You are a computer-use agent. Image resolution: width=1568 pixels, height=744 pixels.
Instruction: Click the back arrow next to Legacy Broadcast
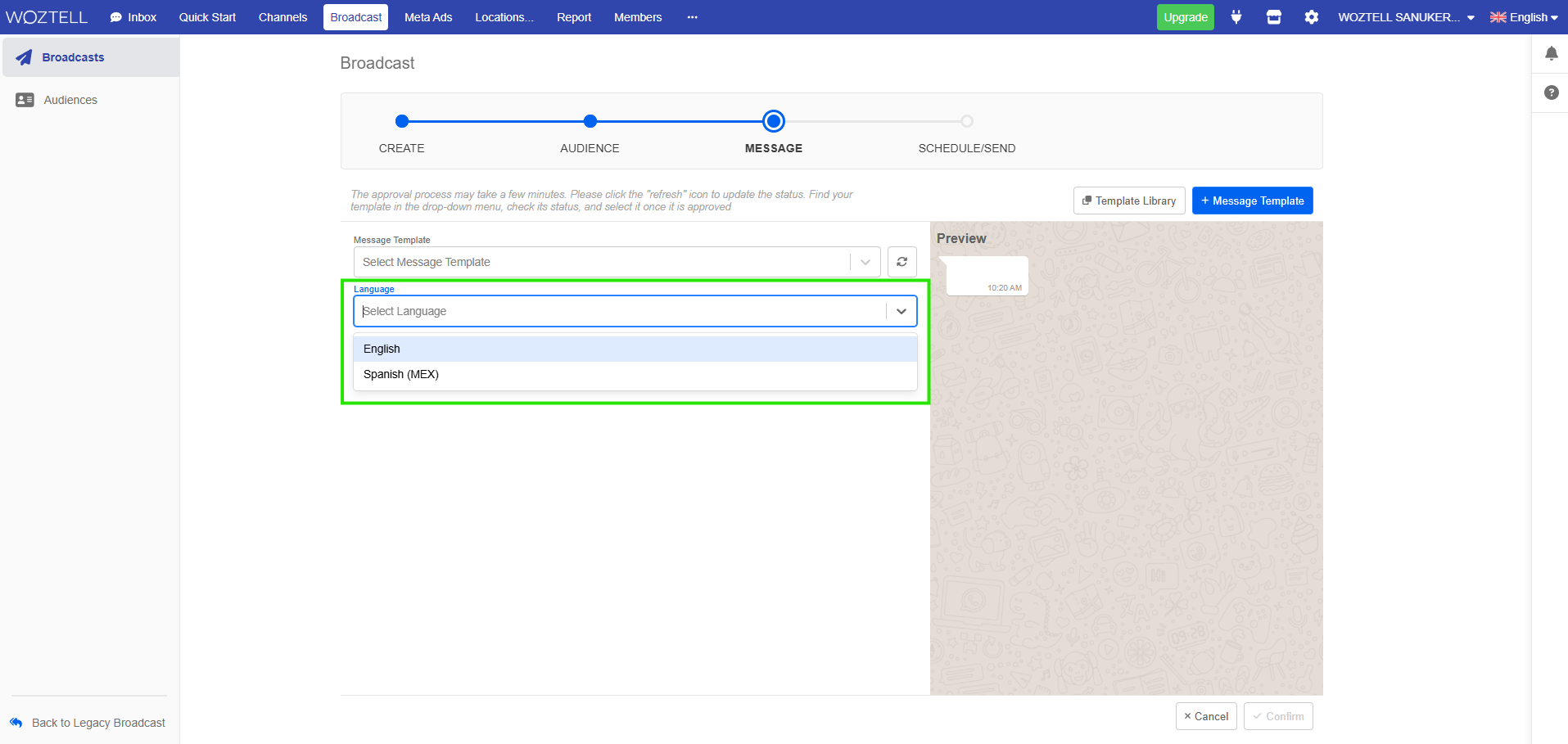point(15,722)
